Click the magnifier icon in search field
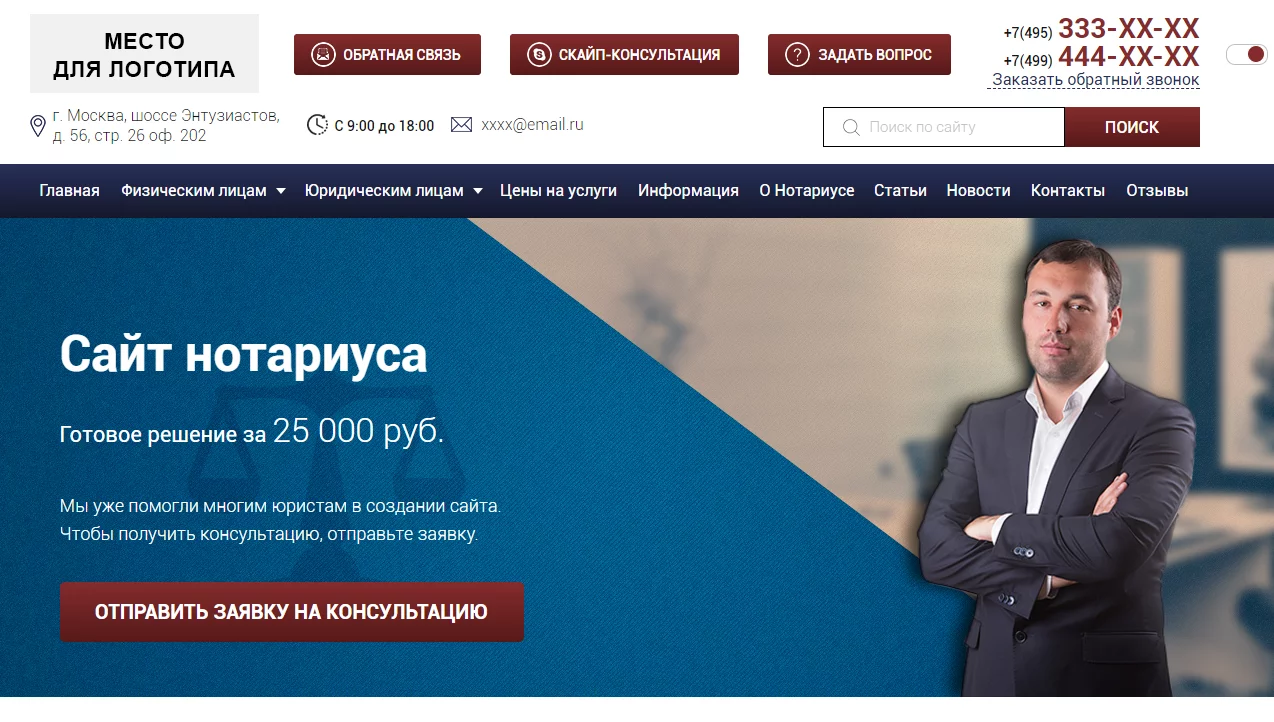Screen dimensions: 1274x722 tap(851, 127)
